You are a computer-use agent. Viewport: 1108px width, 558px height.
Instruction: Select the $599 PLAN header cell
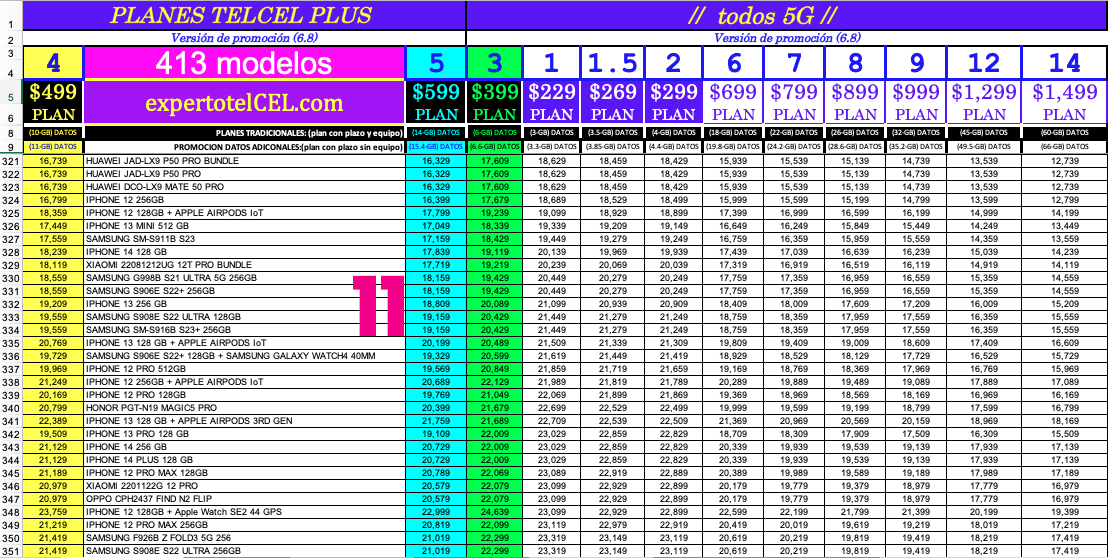click(436, 103)
